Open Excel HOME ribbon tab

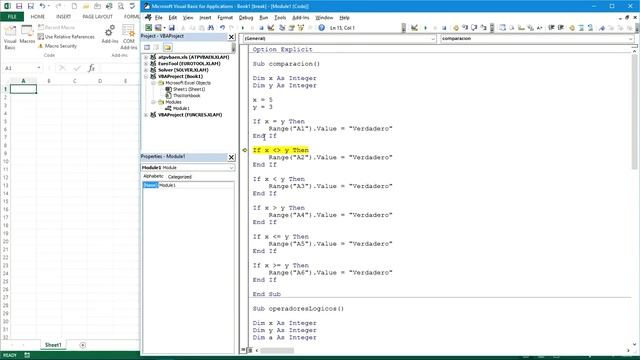click(x=38, y=17)
